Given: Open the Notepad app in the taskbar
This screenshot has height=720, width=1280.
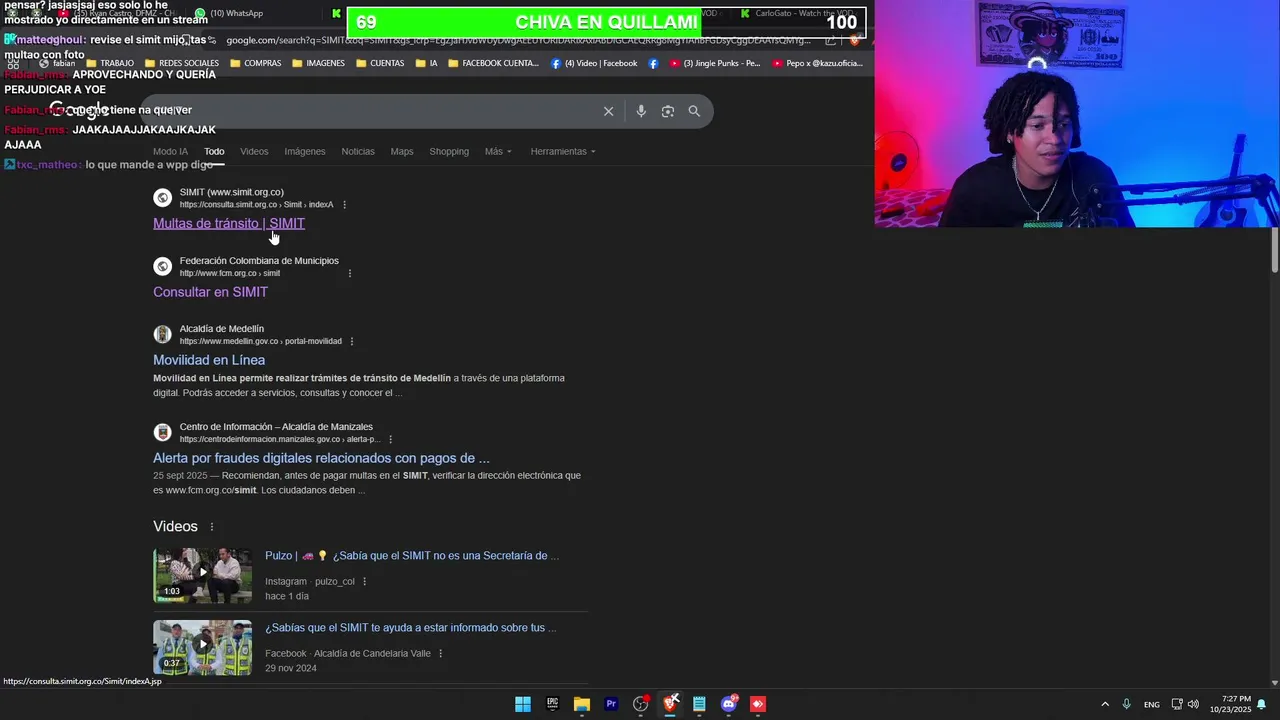Looking at the screenshot, I should point(699,704).
